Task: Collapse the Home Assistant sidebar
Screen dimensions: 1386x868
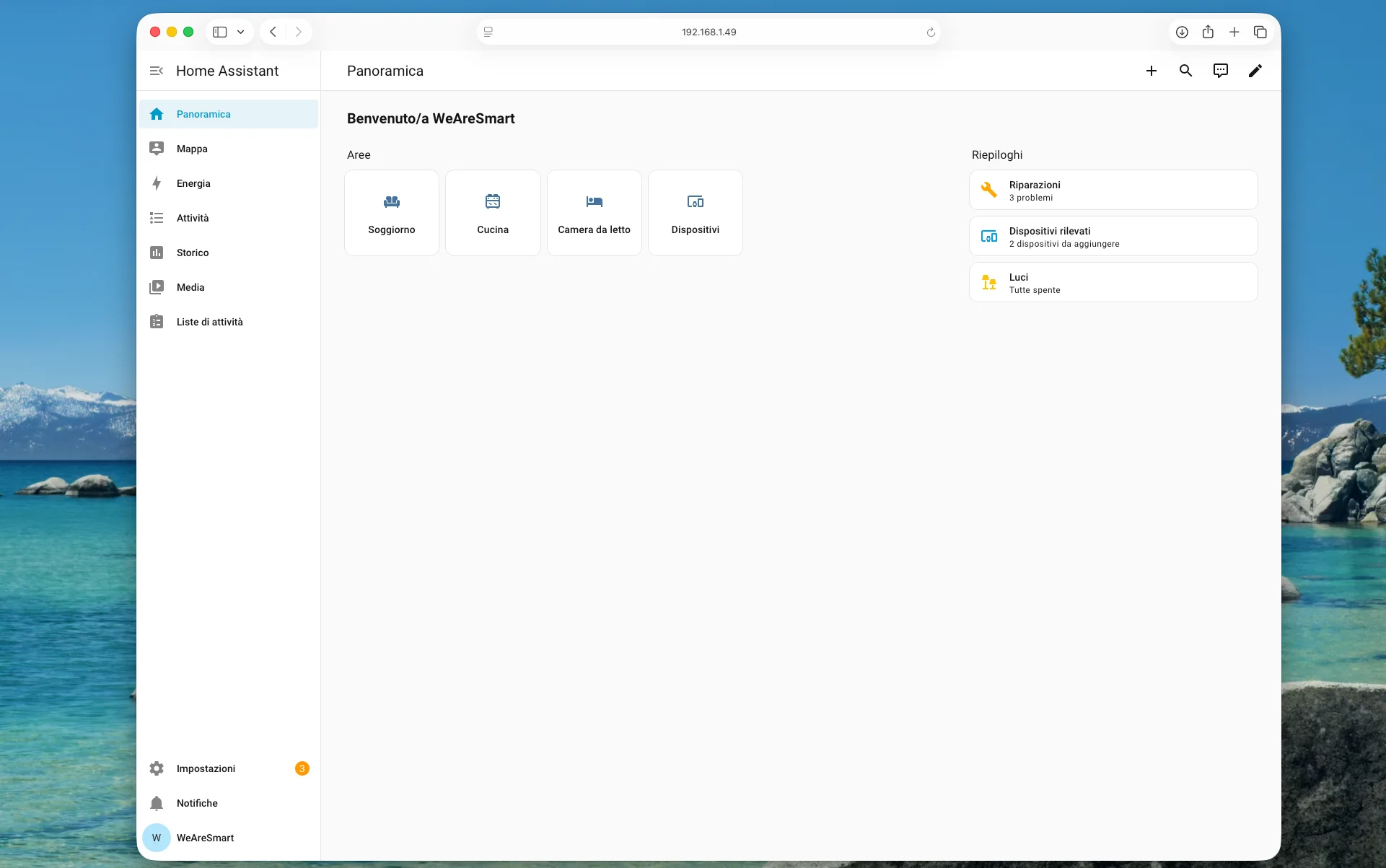Action: pos(156,70)
